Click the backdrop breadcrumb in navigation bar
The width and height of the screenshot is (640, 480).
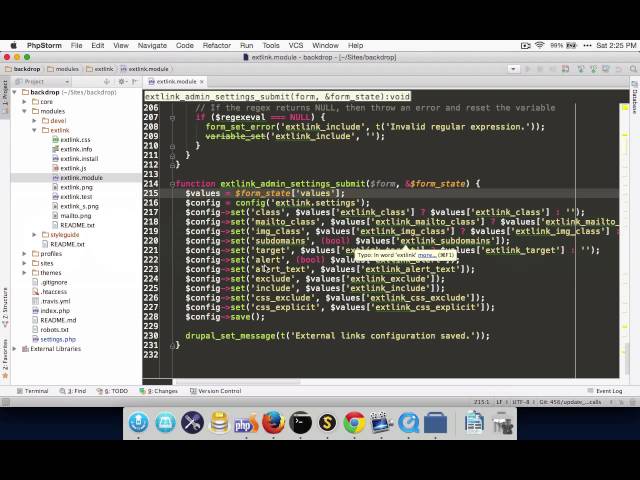point(23,69)
